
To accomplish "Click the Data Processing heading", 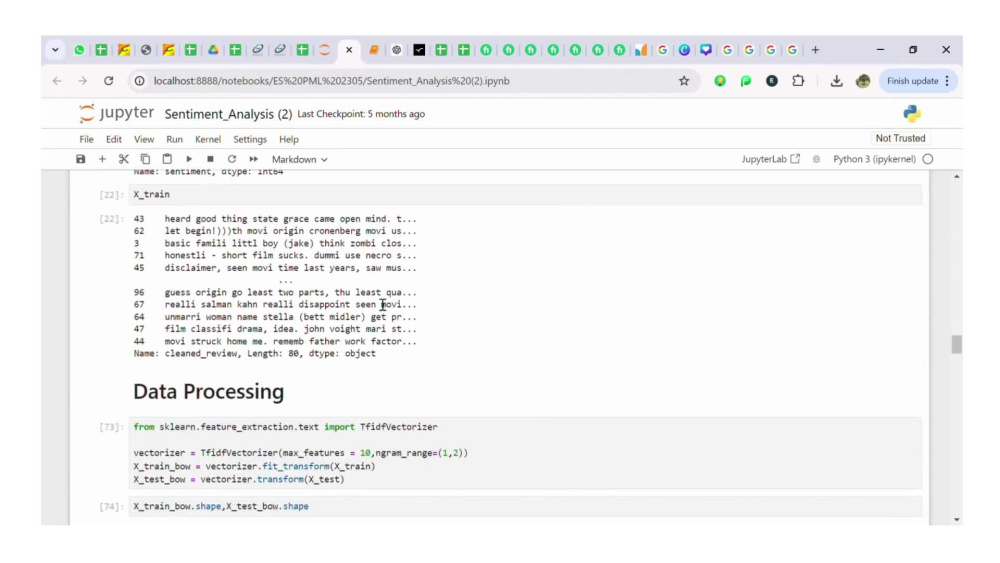I will tap(209, 391).
